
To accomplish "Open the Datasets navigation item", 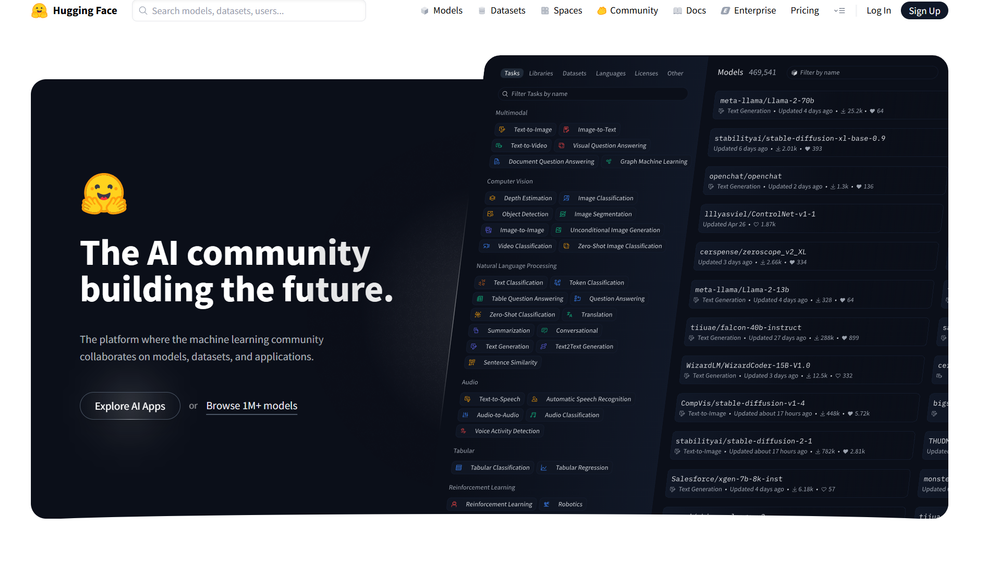I will click(501, 10).
